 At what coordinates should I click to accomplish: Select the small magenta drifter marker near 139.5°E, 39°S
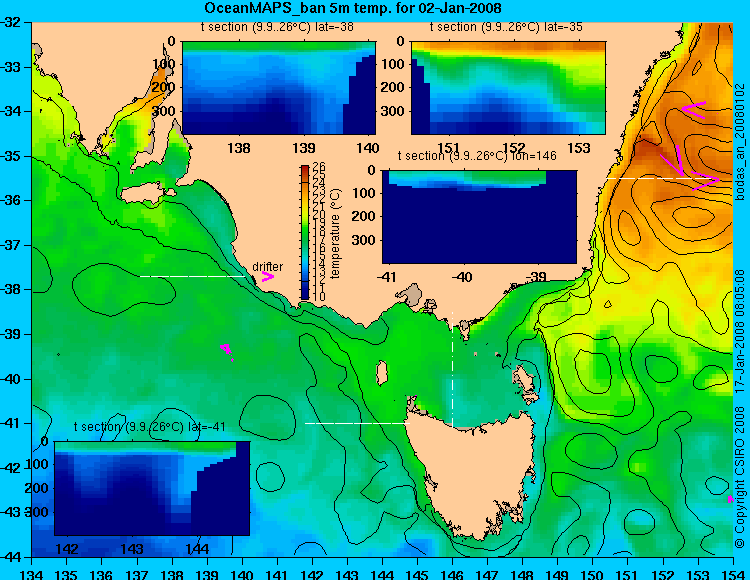coord(226,350)
